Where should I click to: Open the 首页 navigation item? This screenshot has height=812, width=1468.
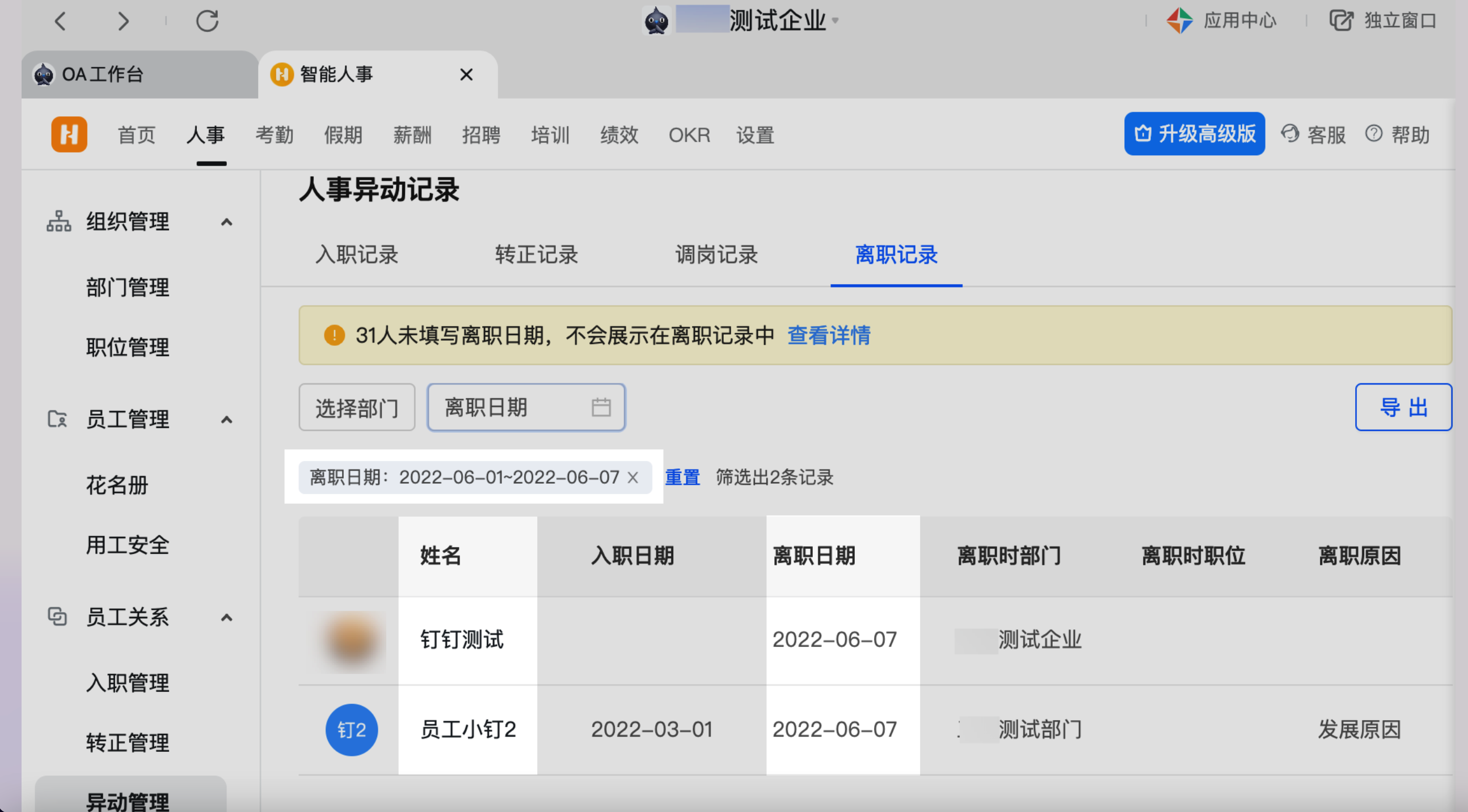[x=136, y=135]
